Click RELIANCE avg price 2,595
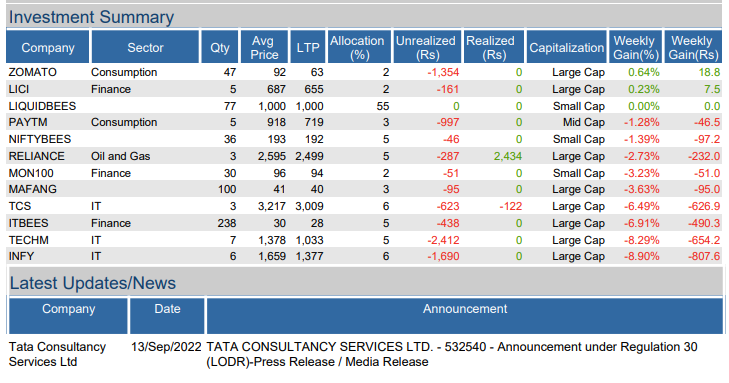Image resolution: width=729 pixels, height=383 pixels. (x=272, y=156)
